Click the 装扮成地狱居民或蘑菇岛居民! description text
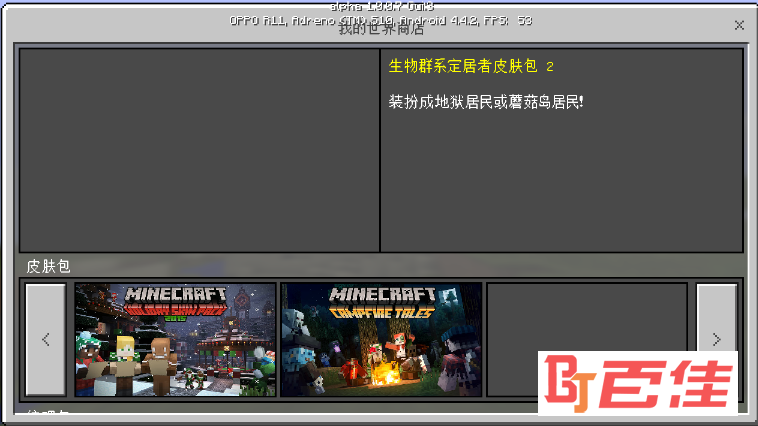Image resolution: width=758 pixels, height=426 pixels. (x=486, y=102)
